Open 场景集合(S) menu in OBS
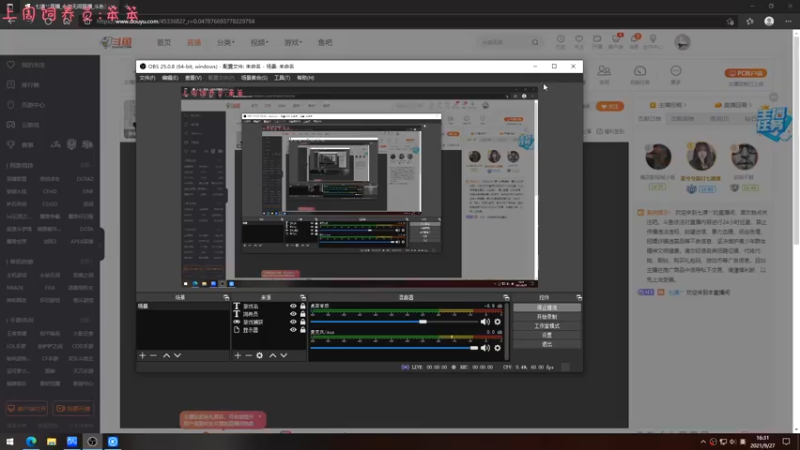The width and height of the screenshot is (800, 450). [x=254, y=78]
